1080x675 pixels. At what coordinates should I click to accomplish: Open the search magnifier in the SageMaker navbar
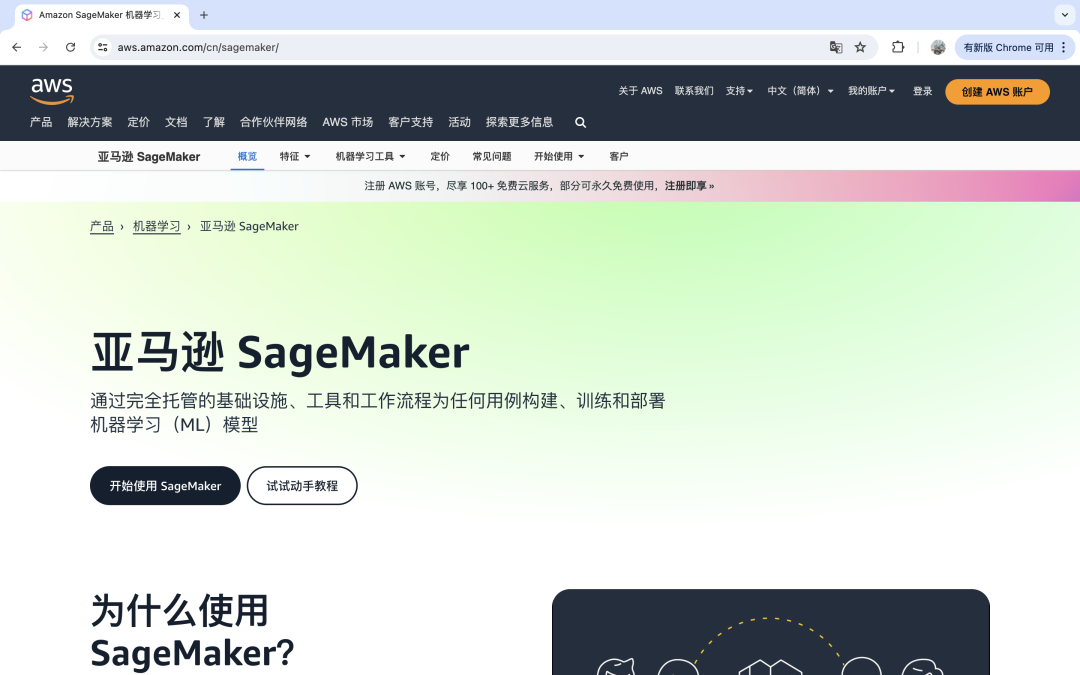tap(580, 122)
